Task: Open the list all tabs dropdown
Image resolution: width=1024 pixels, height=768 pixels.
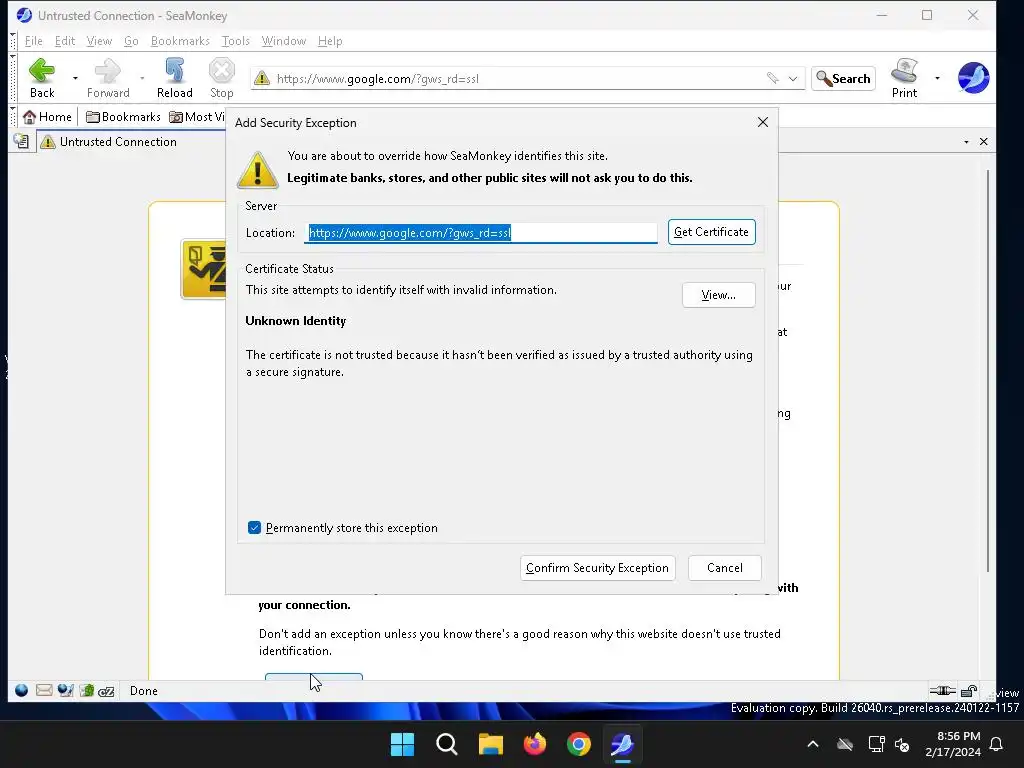Action: point(967,142)
